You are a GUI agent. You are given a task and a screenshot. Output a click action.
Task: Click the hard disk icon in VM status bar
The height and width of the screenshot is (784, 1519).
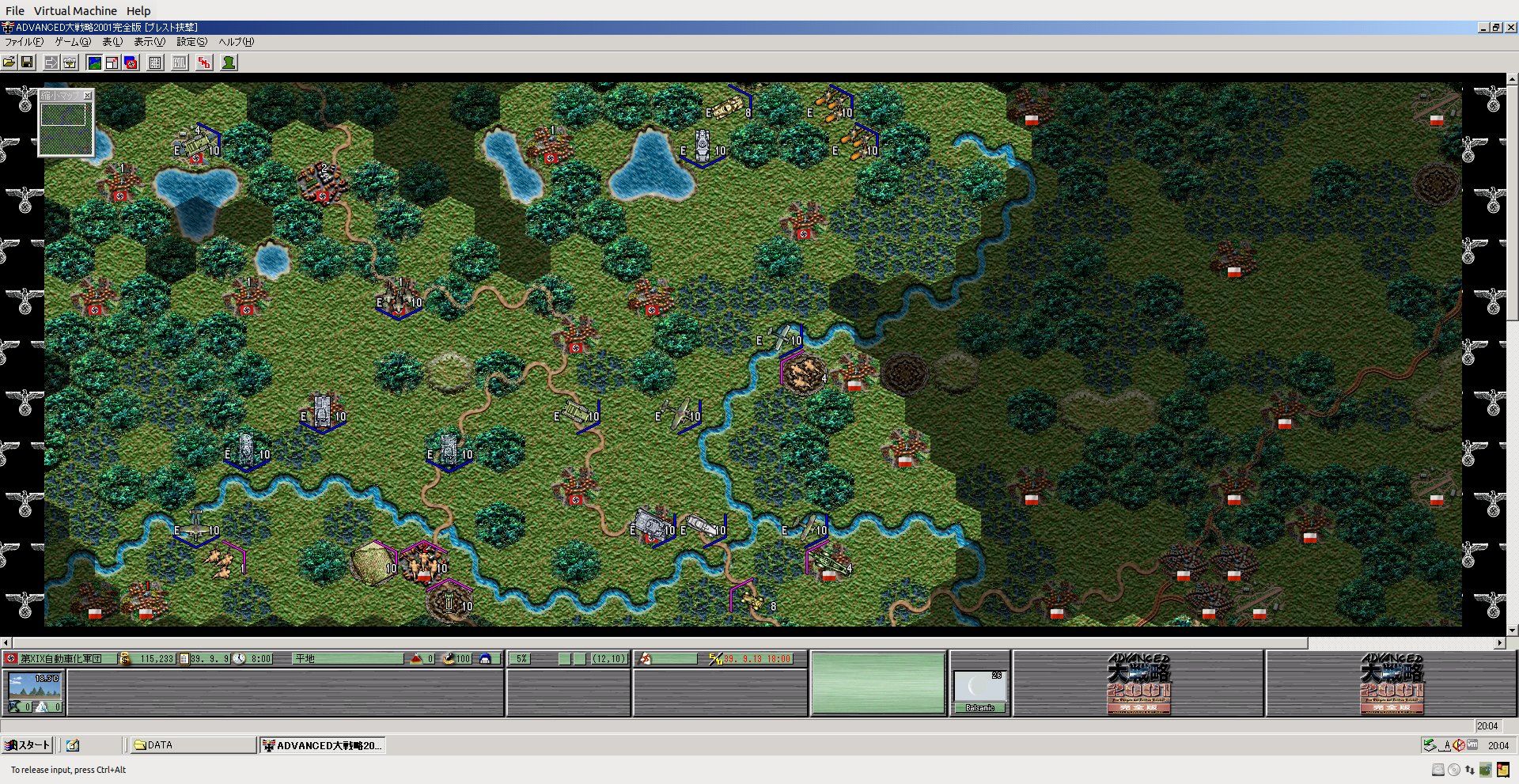point(1438,770)
